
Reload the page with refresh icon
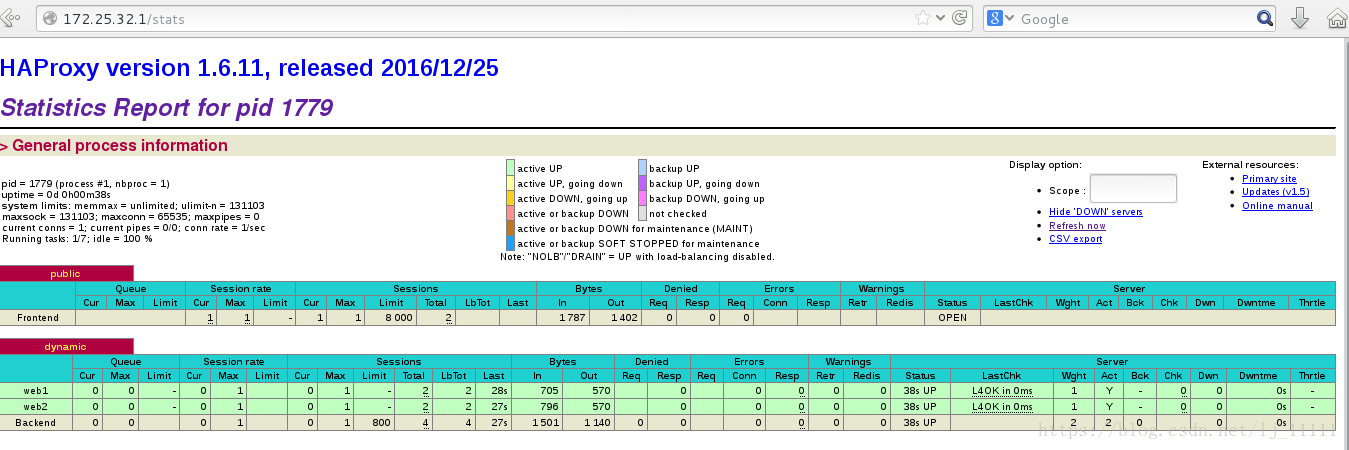pyautogui.click(x=960, y=18)
